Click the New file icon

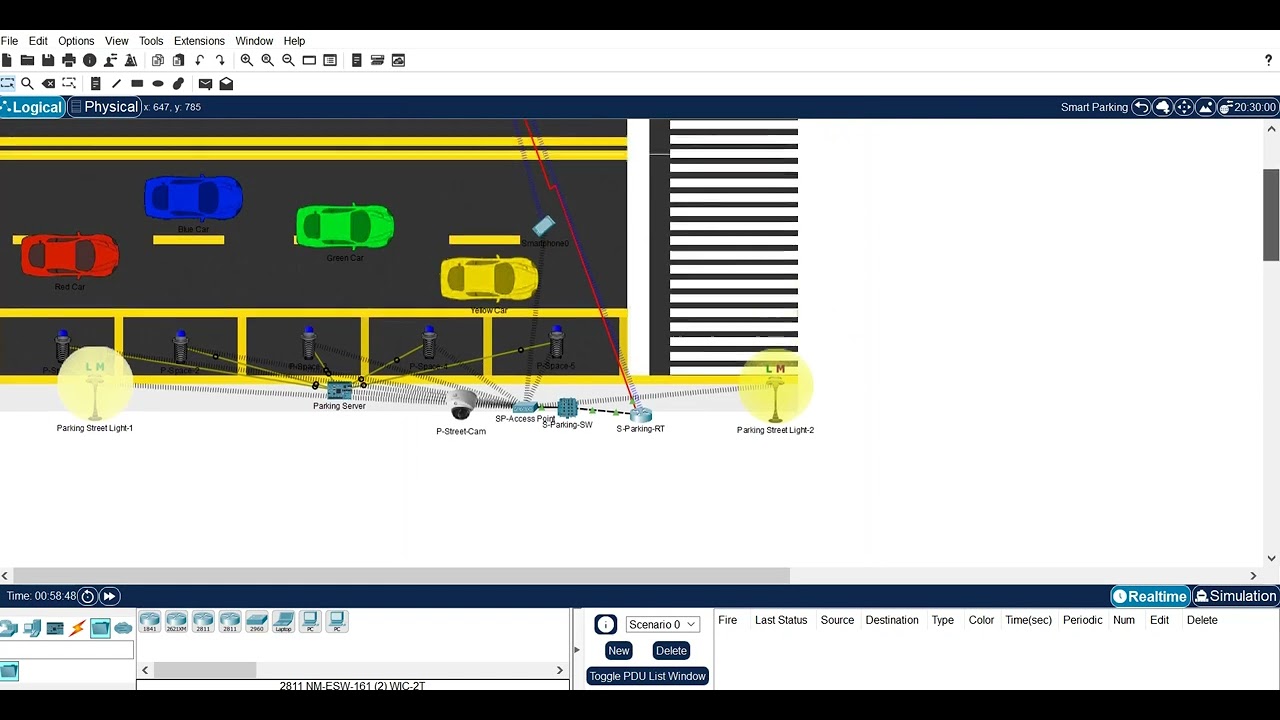coord(7,60)
